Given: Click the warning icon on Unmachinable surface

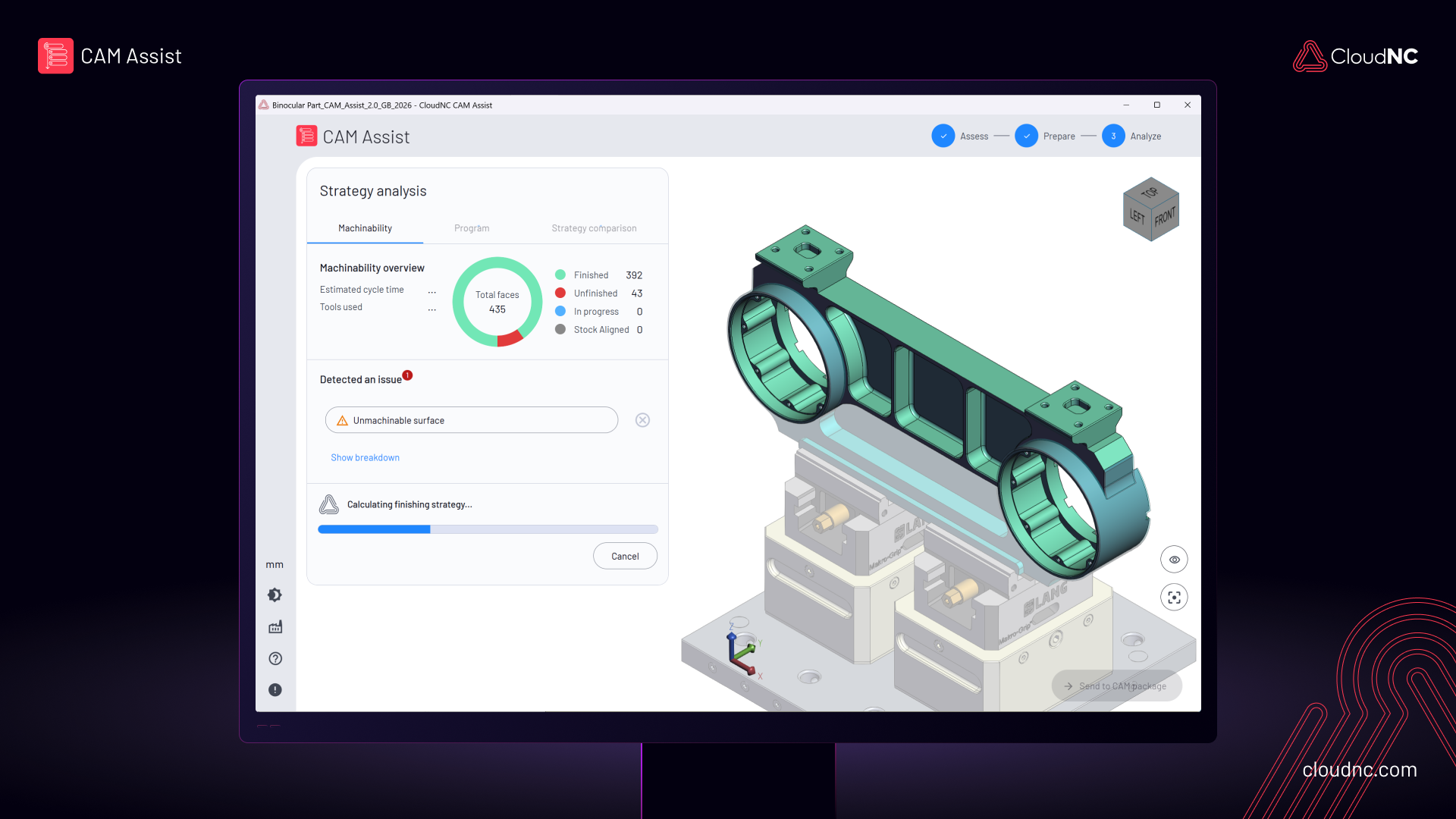Looking at the screenshot, I should (x=341, y=419).
